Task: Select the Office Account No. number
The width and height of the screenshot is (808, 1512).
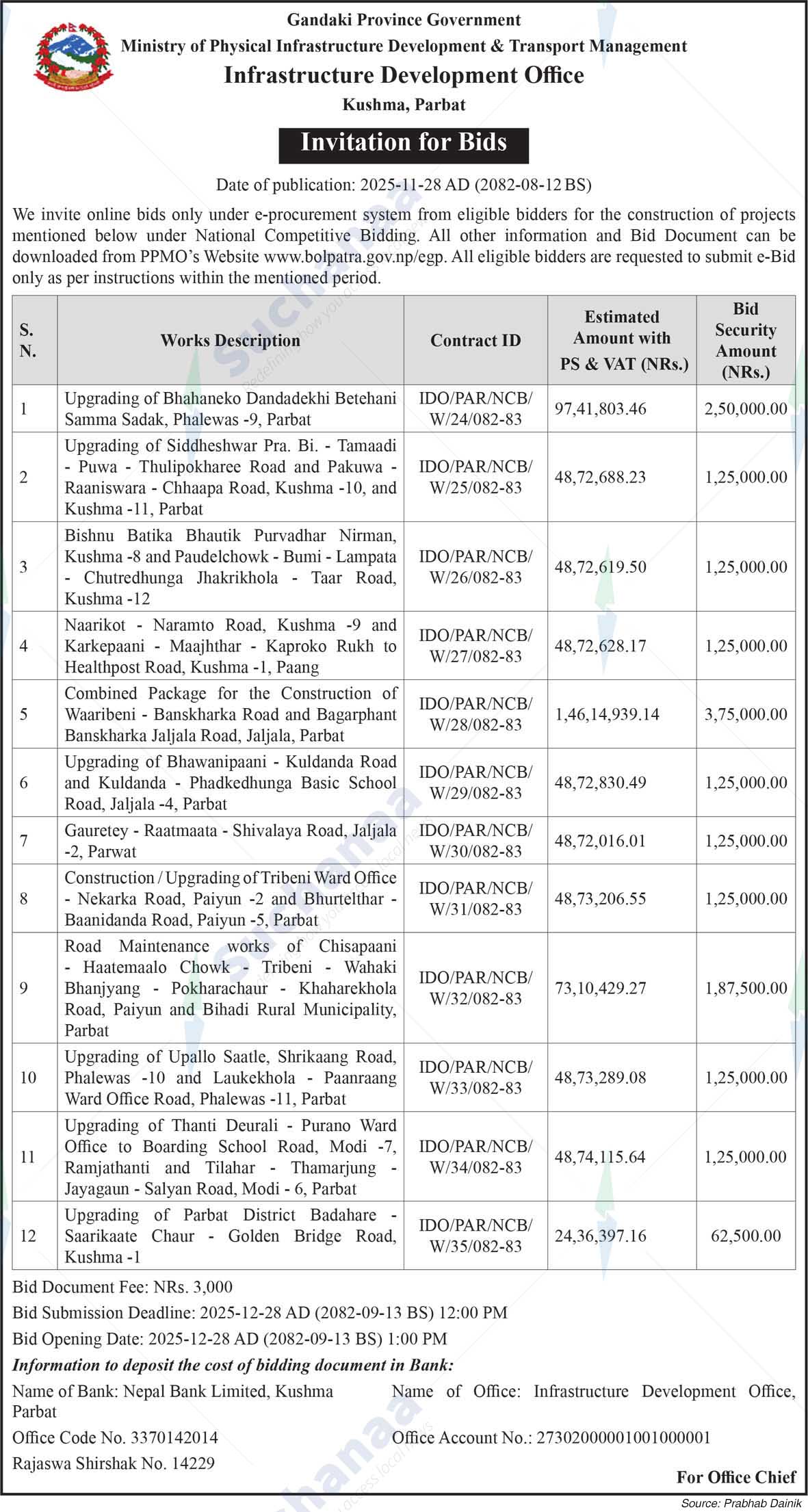Action: tap(614, 1437)
